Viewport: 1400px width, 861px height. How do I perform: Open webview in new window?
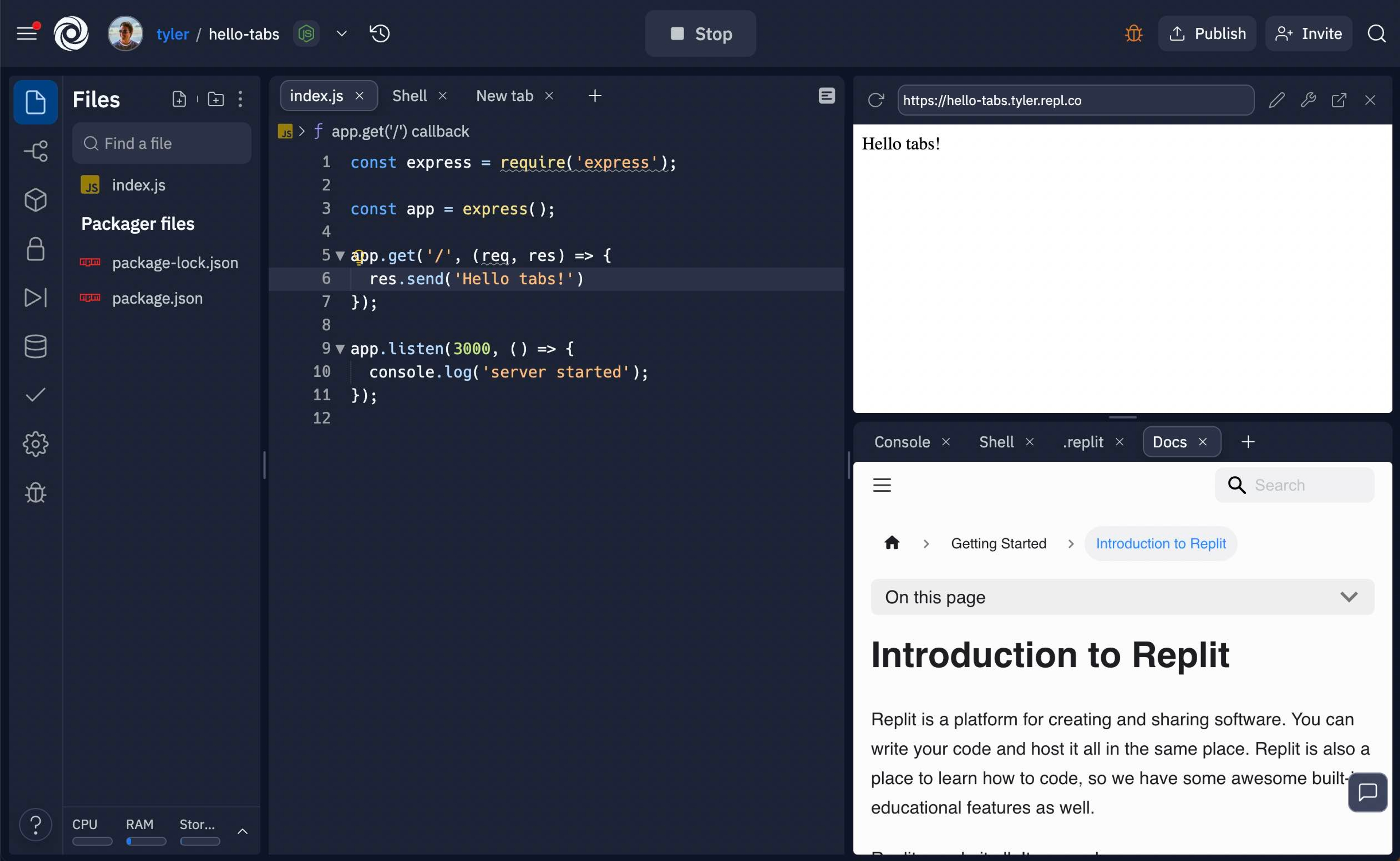coord(1338,100)
